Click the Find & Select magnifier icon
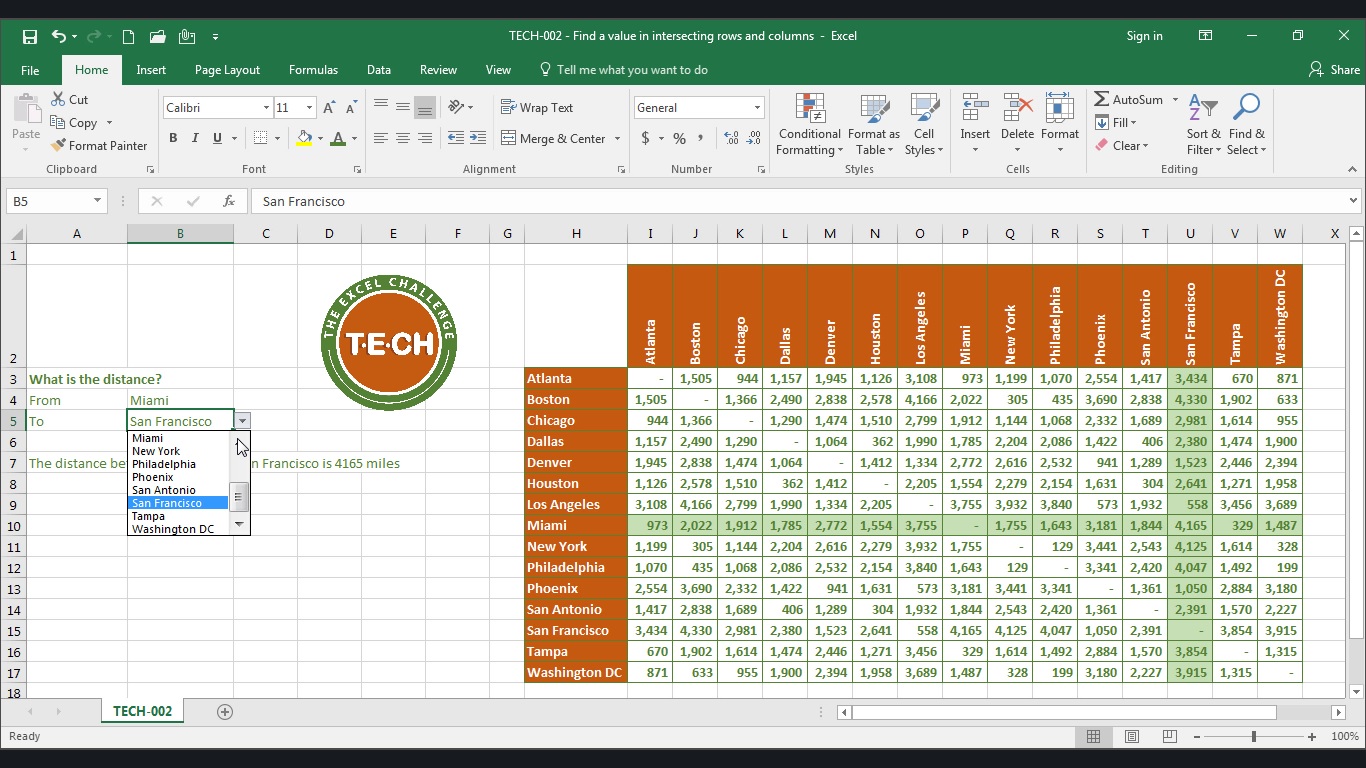Viewport: 1366px width, 768px height. pos(1246,108)
